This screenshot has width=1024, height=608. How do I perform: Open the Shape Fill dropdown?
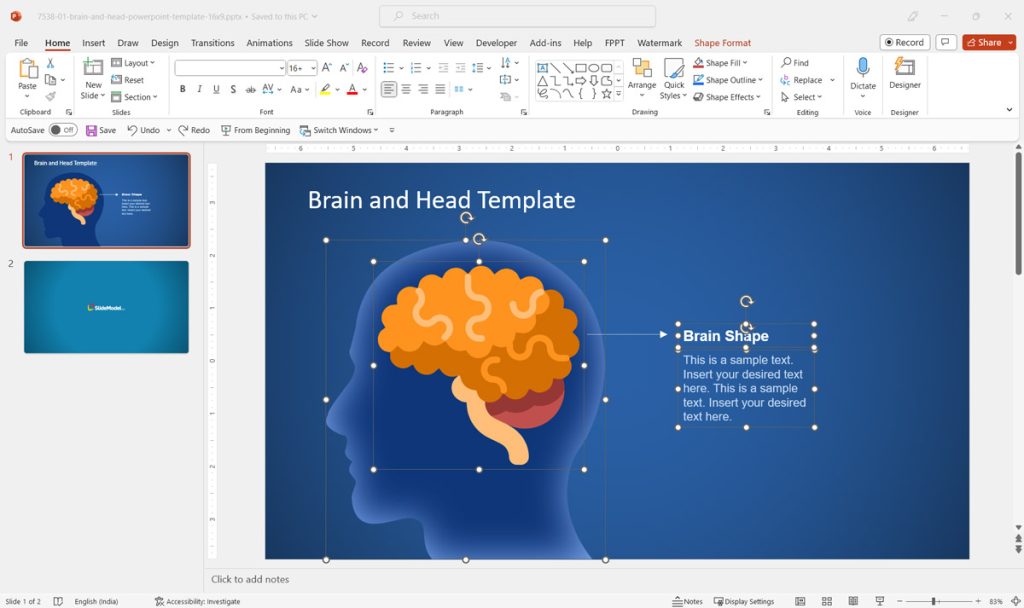click(x=726, y=63)
